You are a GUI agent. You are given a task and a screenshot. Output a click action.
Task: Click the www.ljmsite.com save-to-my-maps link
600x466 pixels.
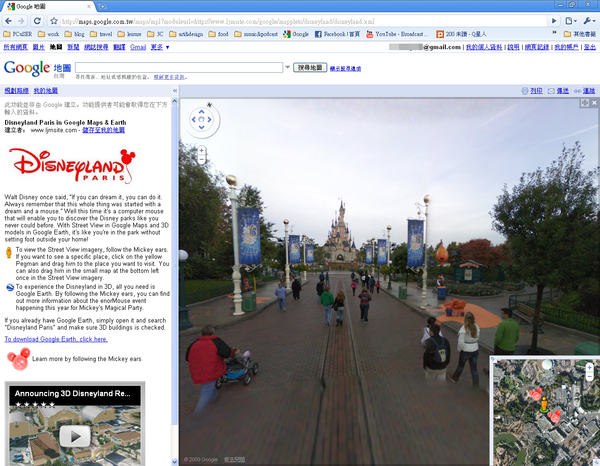coord(103,130)
